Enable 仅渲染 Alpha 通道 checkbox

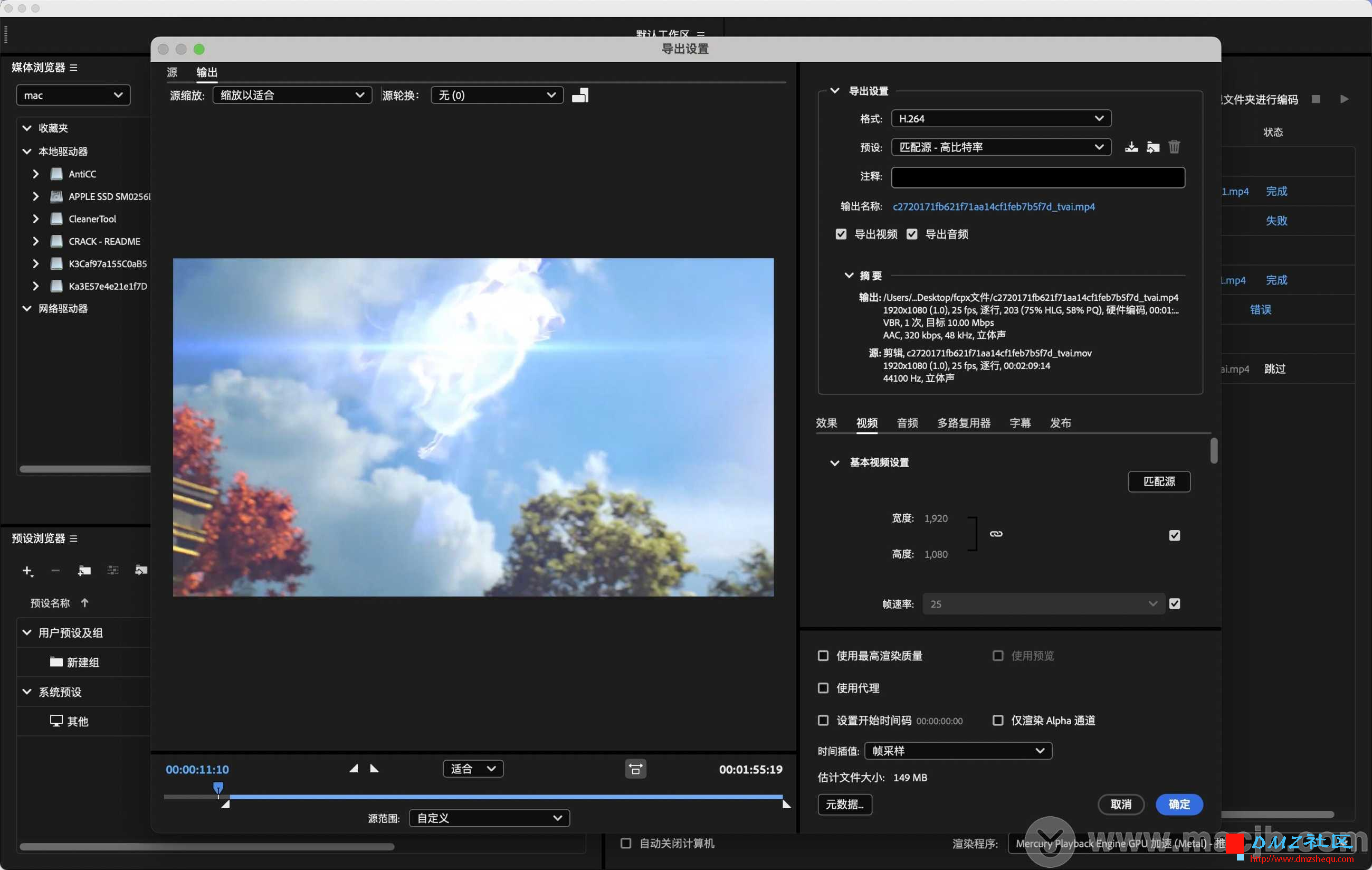tap(998, 721)
